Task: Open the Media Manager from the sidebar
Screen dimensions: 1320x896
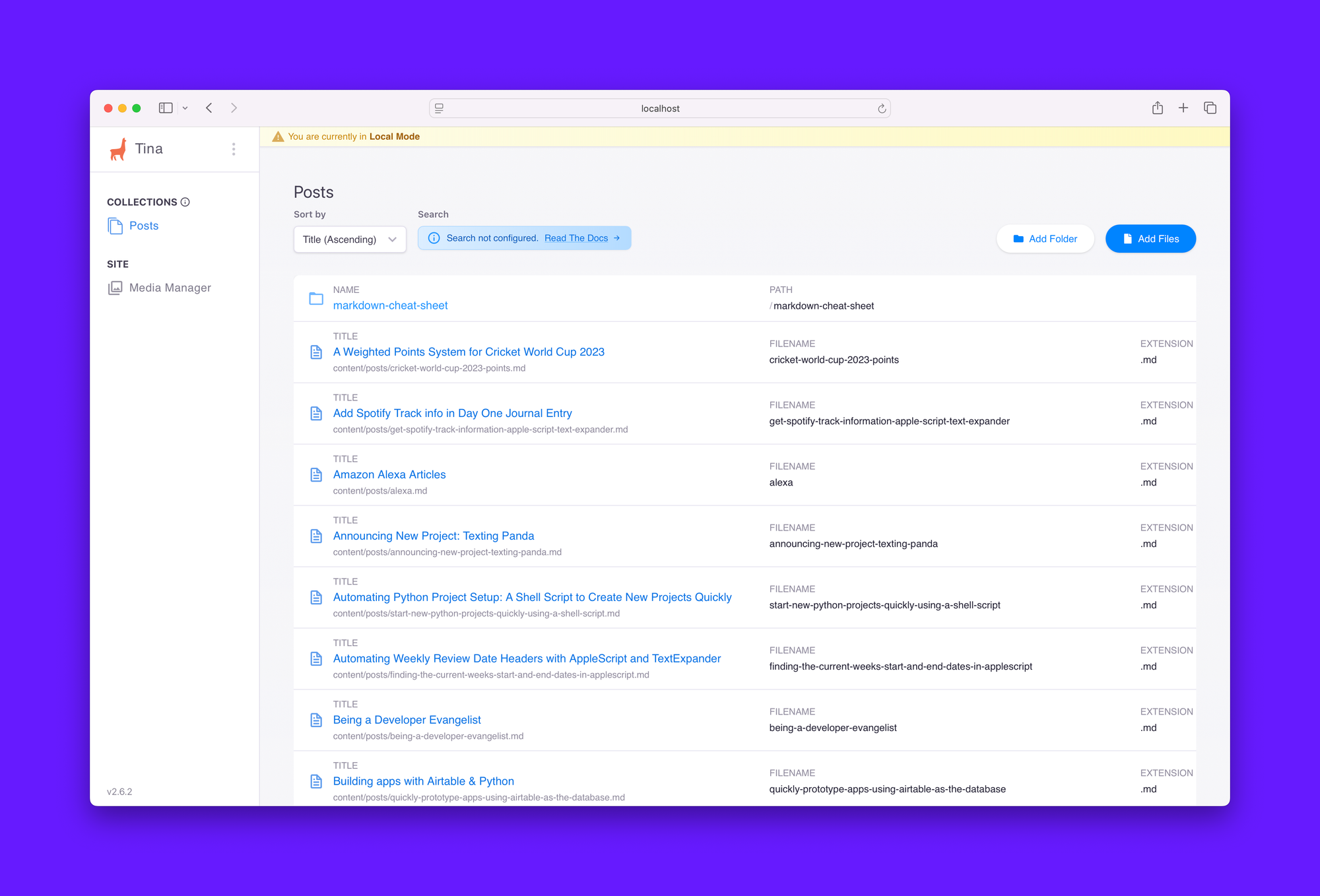Action: coord(170,287)
